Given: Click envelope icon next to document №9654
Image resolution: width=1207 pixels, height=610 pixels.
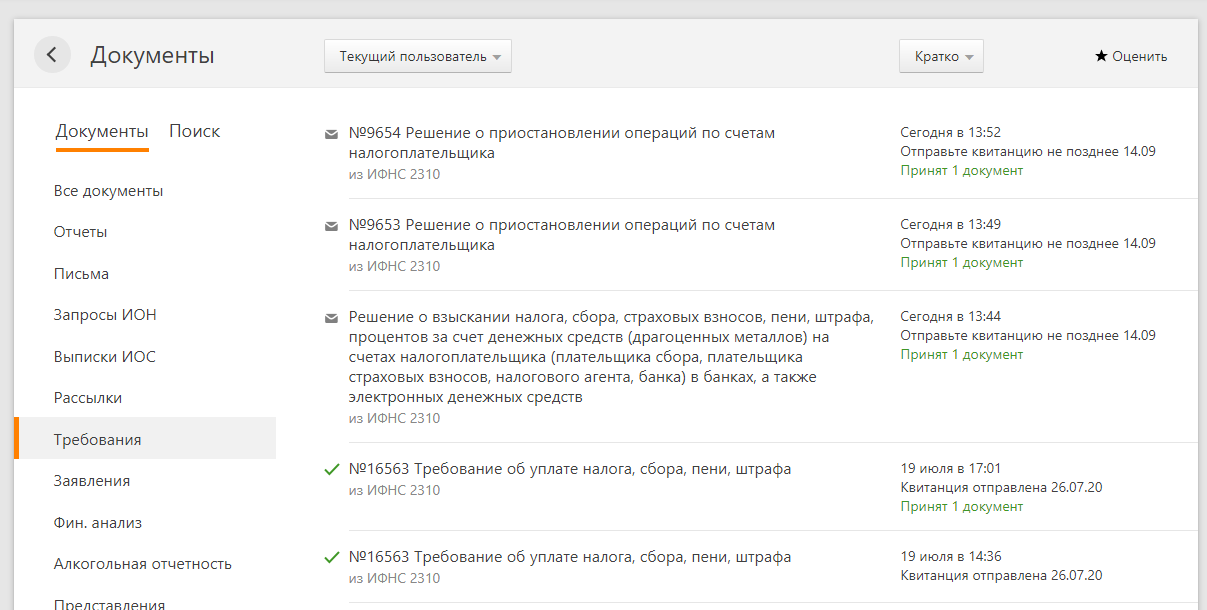Looking at the screenshot, I should [x=331, y=134].
